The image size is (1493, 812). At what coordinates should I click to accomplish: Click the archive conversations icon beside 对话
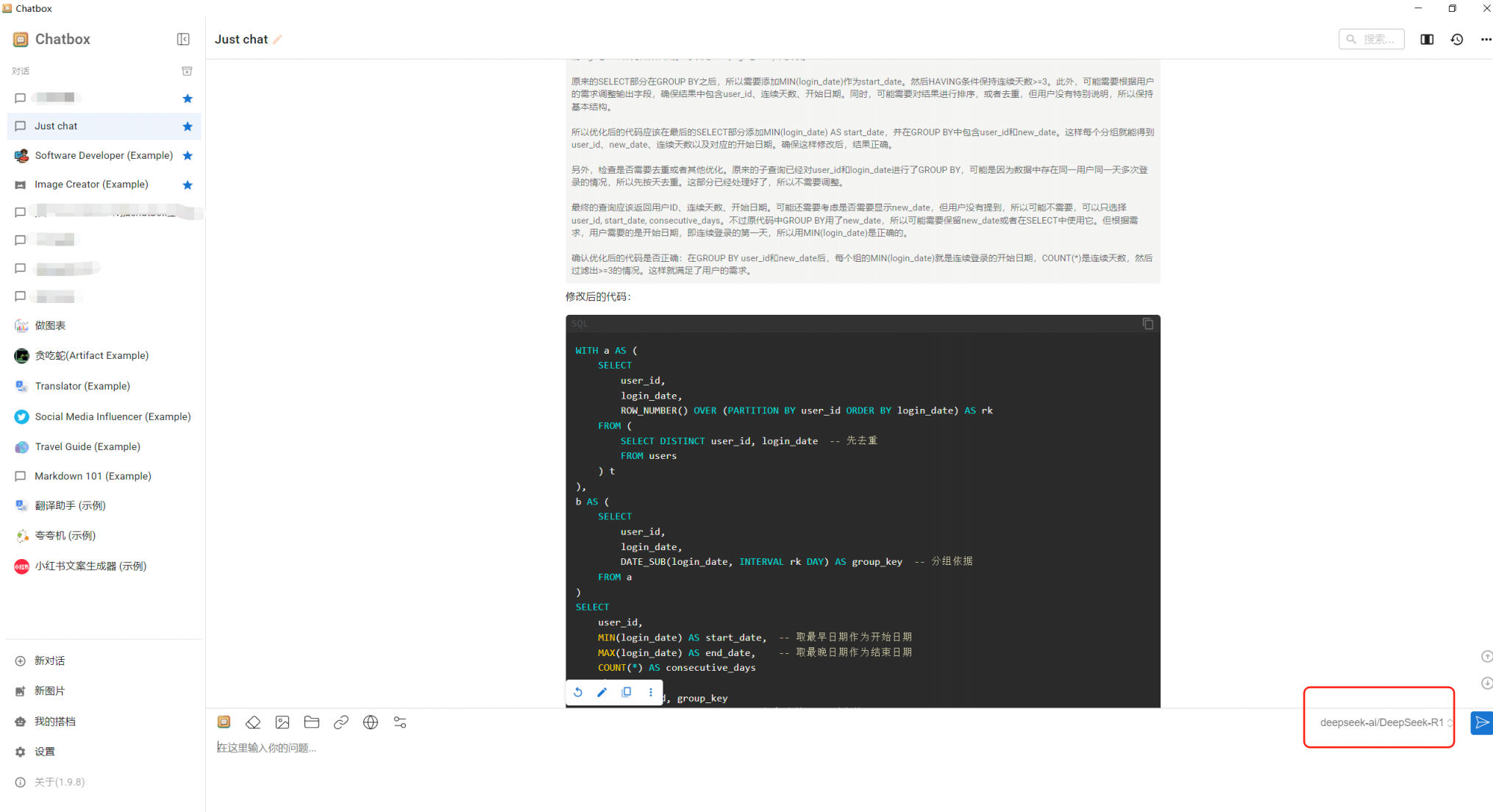[187, 71]
